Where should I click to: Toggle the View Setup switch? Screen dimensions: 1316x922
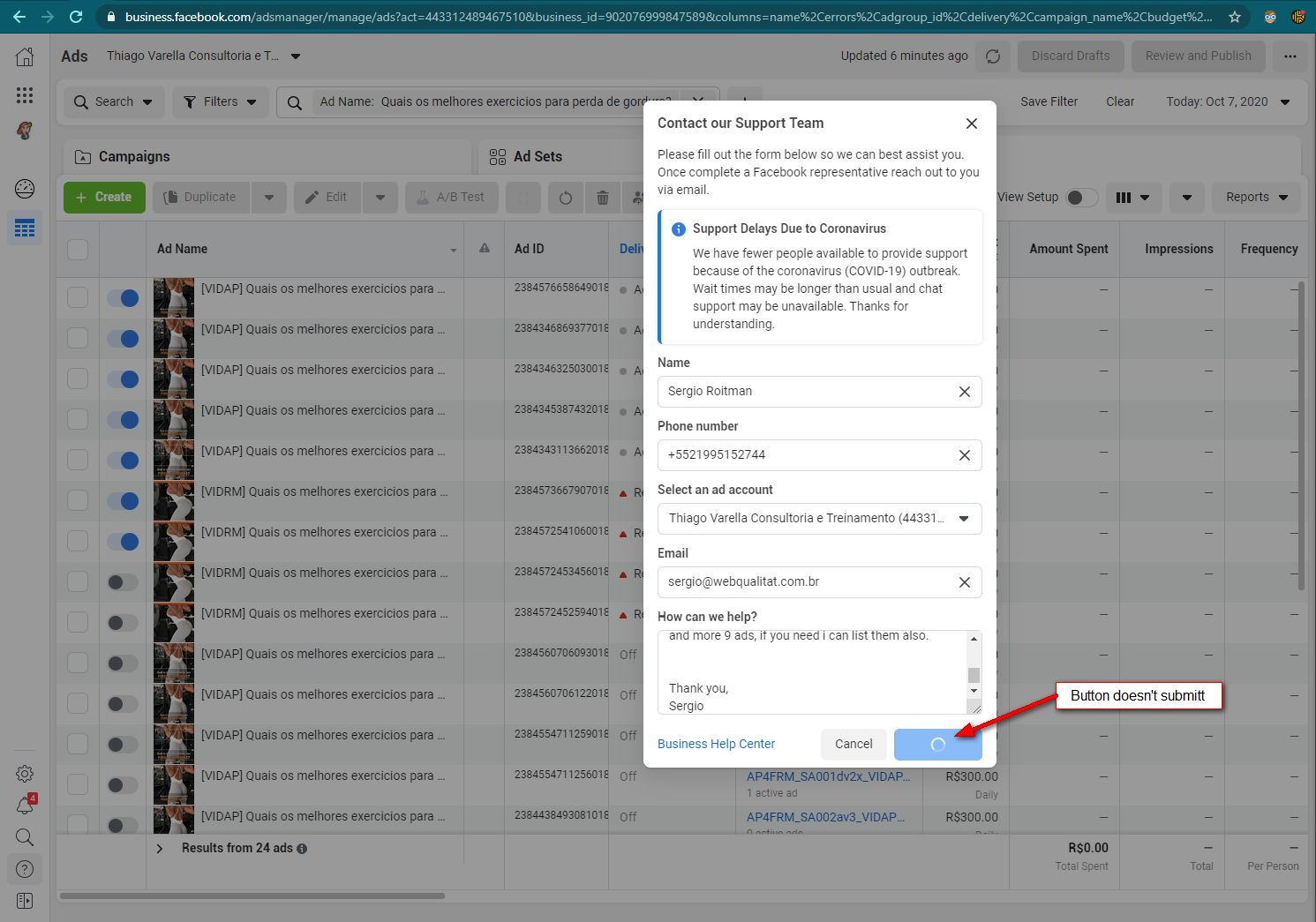click(1081, 198)
